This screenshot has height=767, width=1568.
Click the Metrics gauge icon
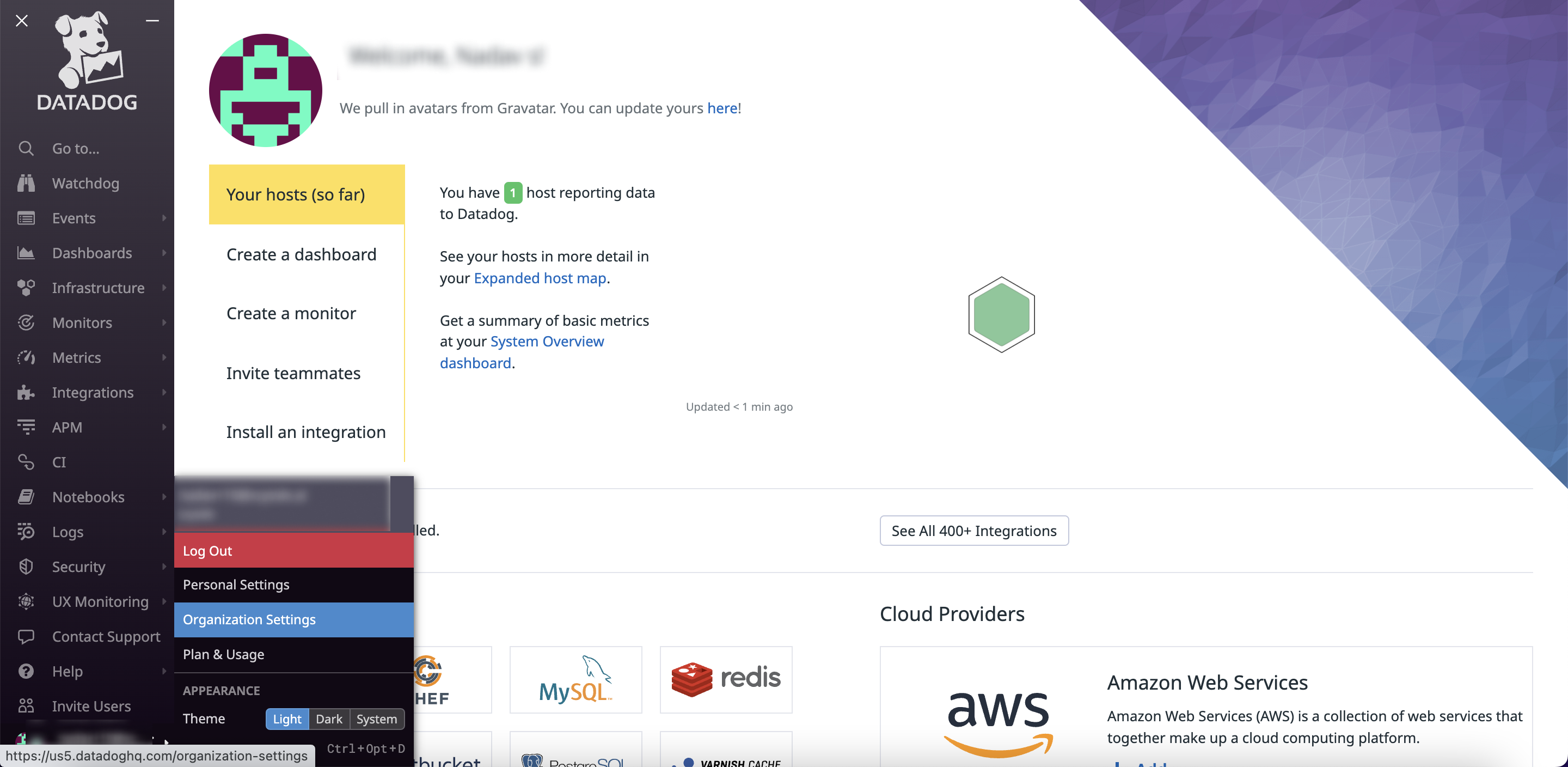point(26,357)
